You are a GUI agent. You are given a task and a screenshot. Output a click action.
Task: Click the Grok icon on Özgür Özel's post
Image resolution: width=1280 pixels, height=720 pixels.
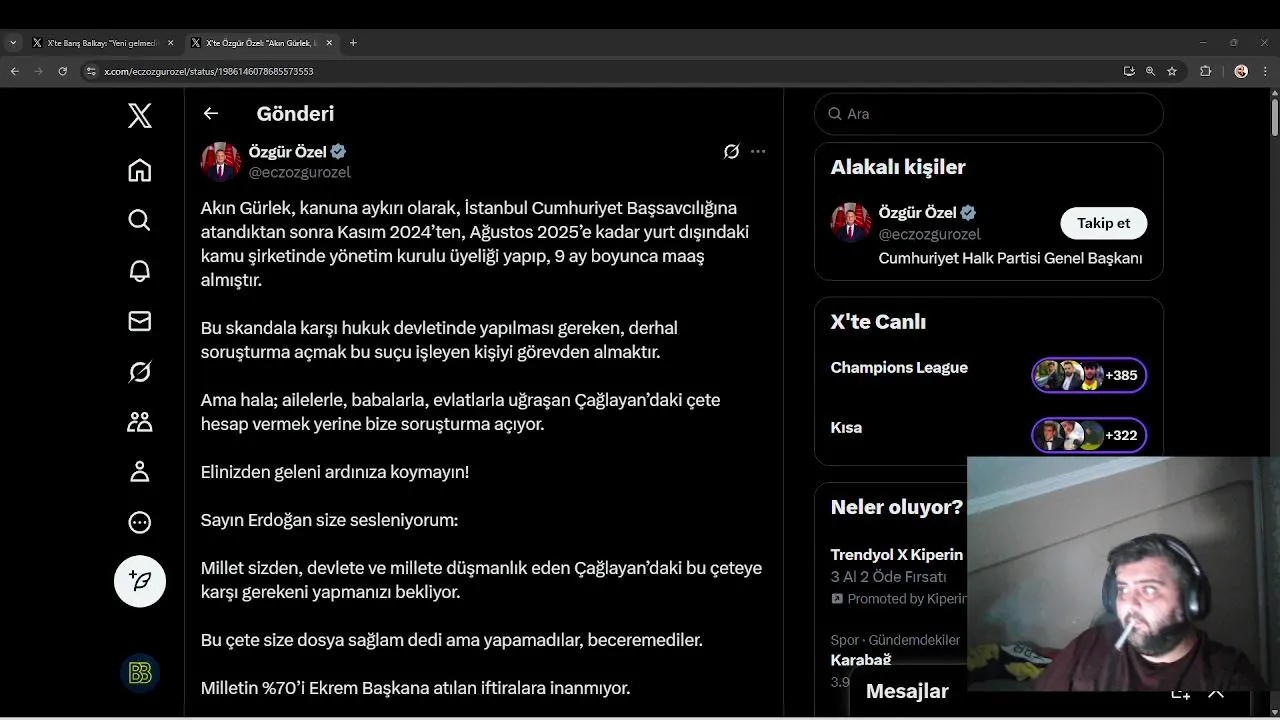pyautogui.click(x=731, y=152)
